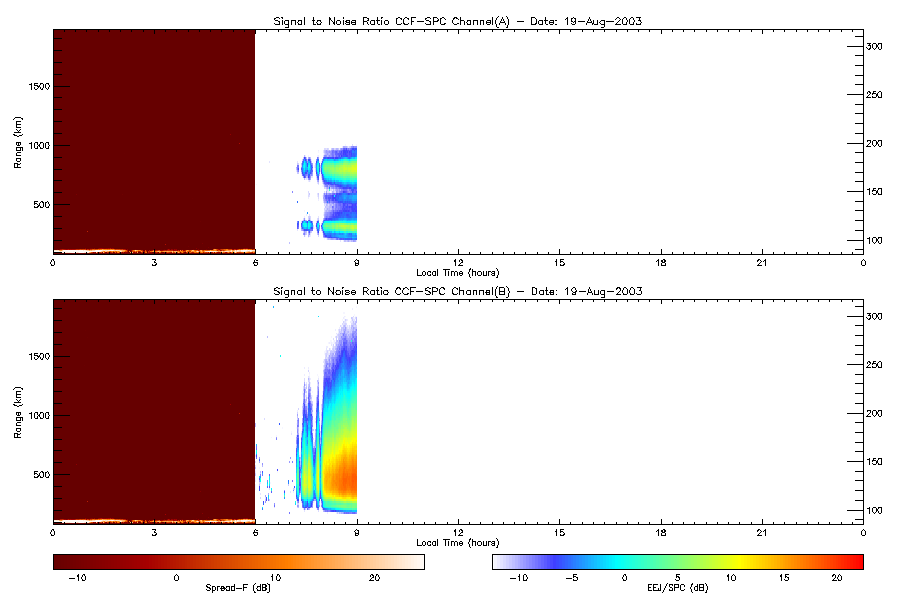Click the 250 right-axis tick of Channel A plot
Viewport: 900px width, 600px height.
point(874,95)
